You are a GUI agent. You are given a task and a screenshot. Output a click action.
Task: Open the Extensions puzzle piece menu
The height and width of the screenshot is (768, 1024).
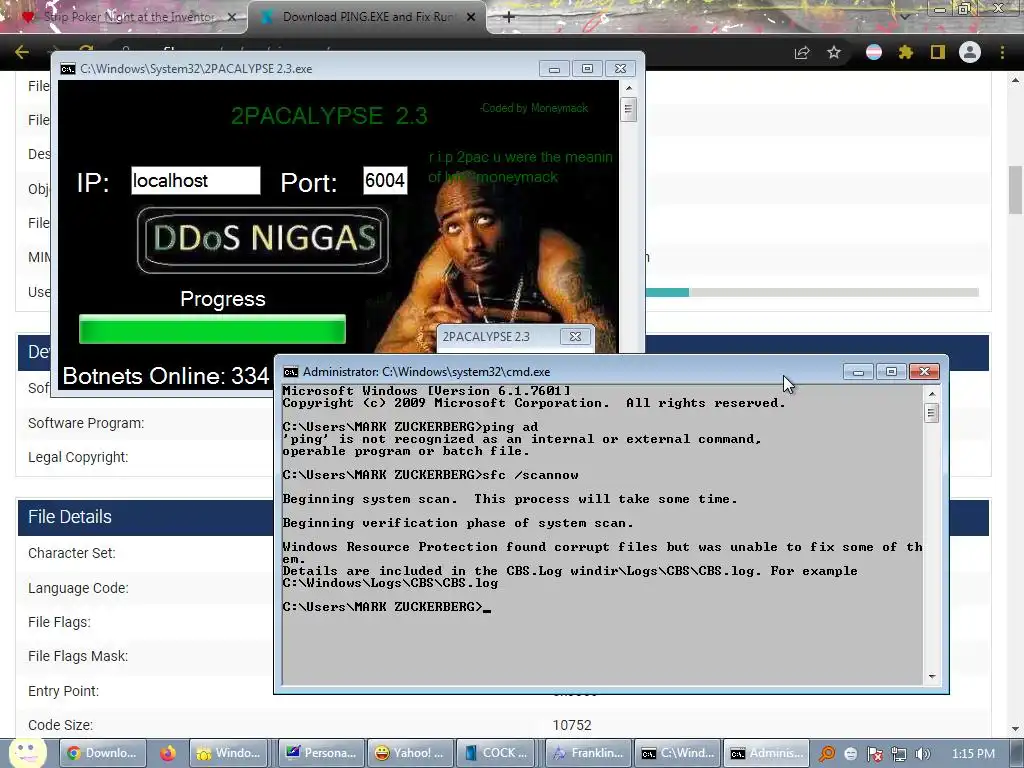coord(906,52)
